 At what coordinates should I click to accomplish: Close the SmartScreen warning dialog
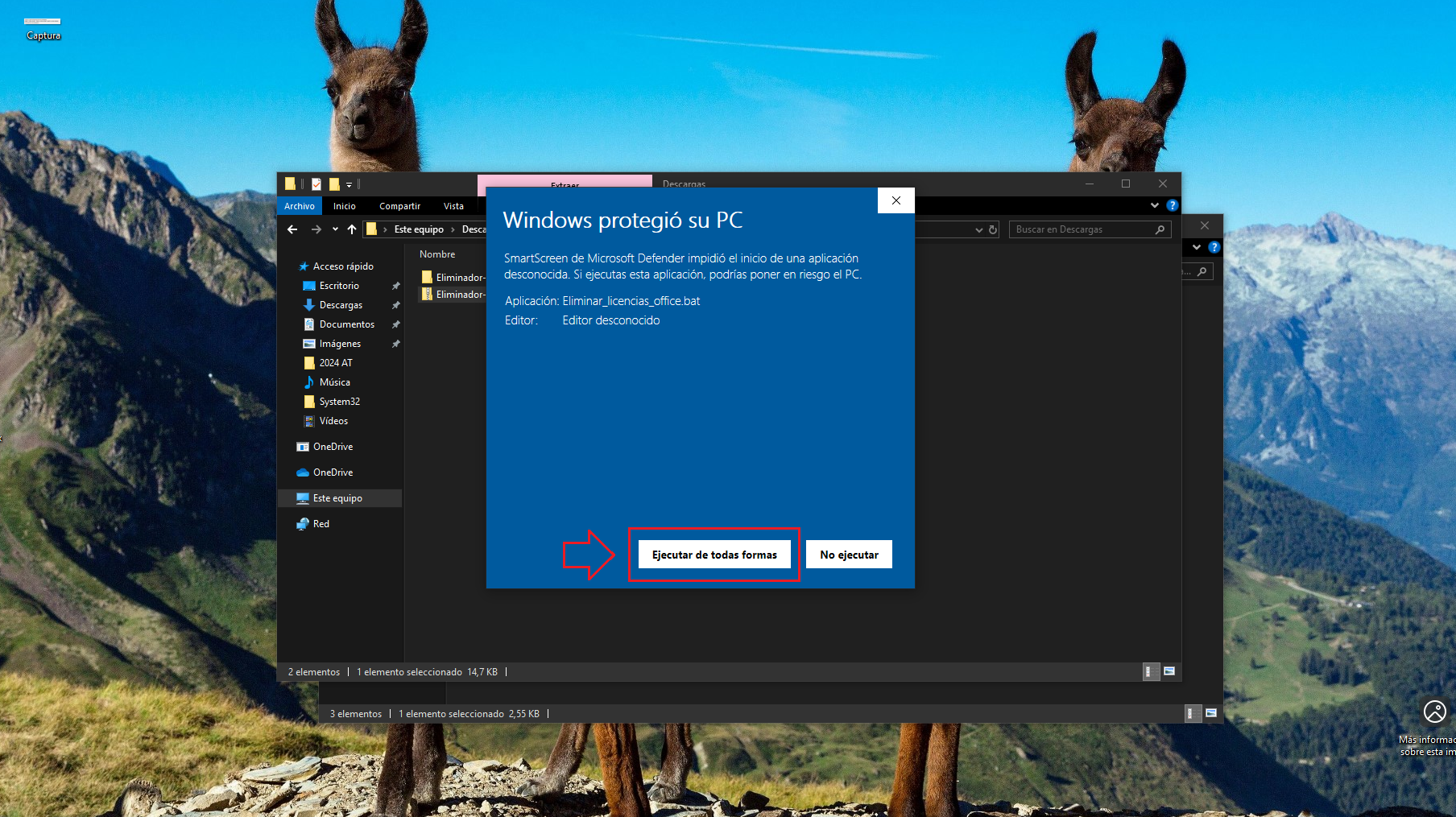pos(896,200)
